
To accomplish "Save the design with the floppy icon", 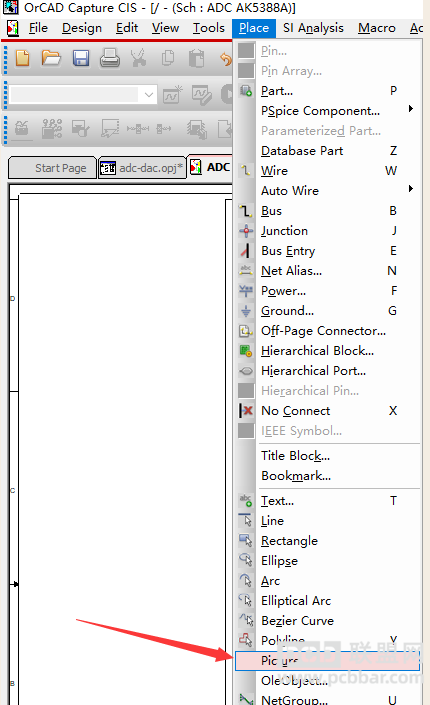I will [x=81, y=58].
